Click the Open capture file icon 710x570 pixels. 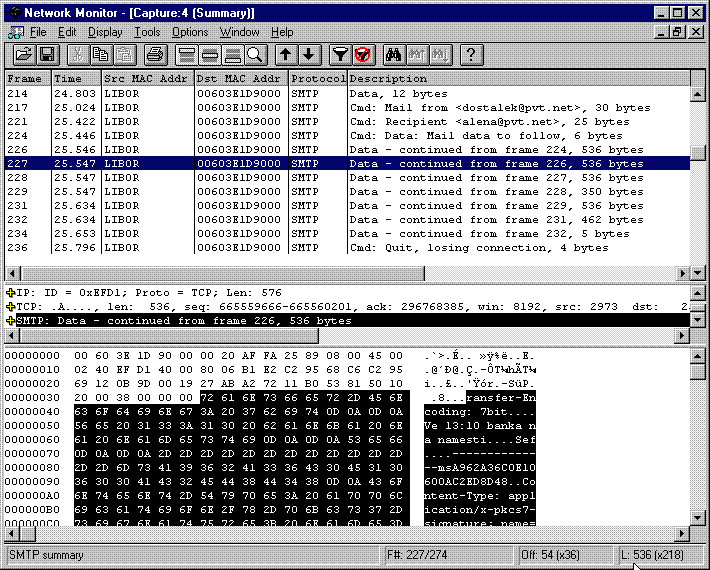(x=23, y=54)
